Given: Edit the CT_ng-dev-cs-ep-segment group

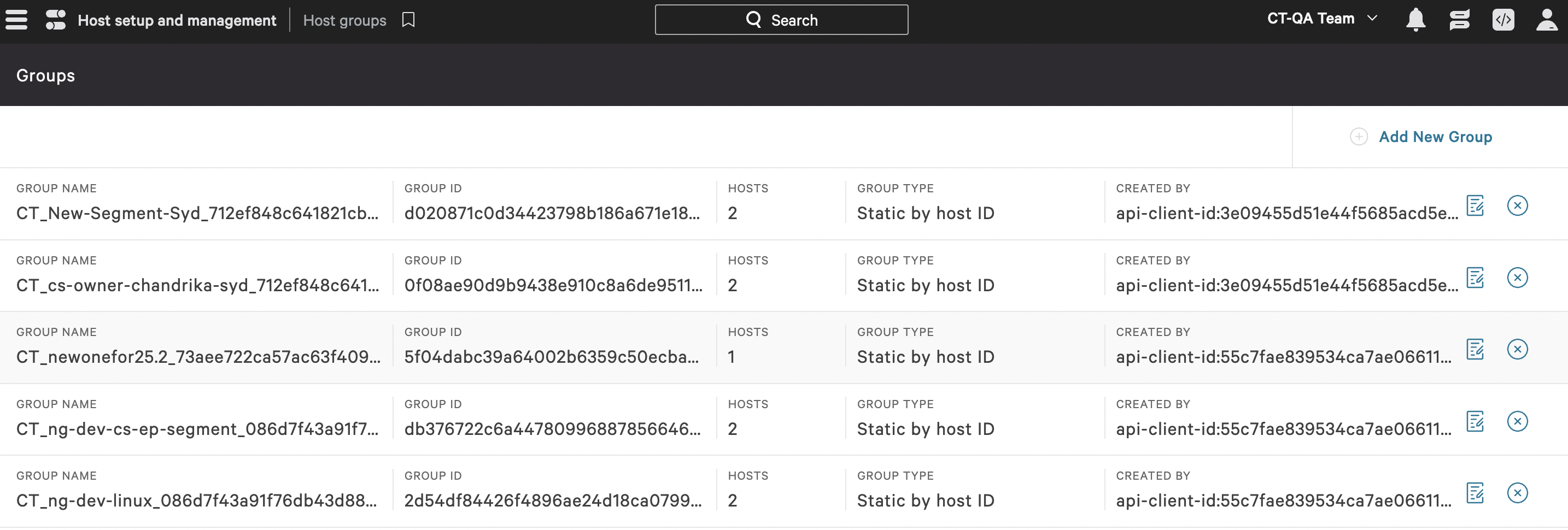Looking at the screenshot, I should (x=1476, y=421).
